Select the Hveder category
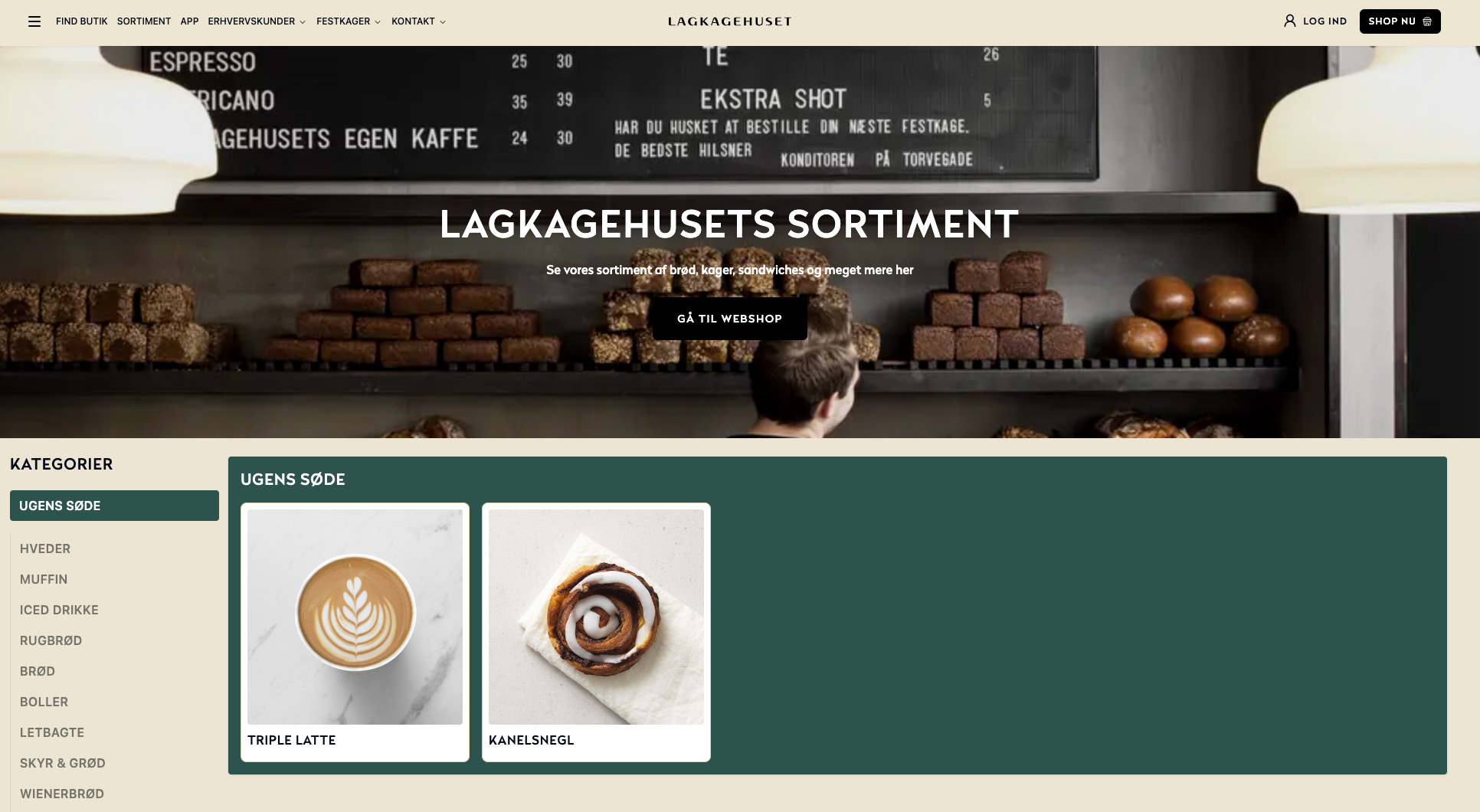 (45, 548)
